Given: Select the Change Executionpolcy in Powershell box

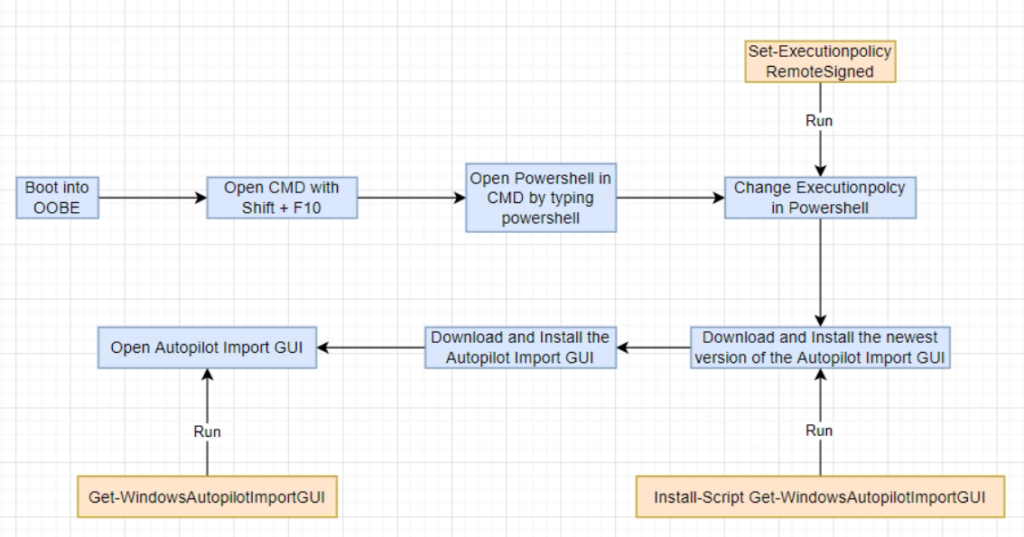Looking at the screenshot, I should (x=820, y=197).
